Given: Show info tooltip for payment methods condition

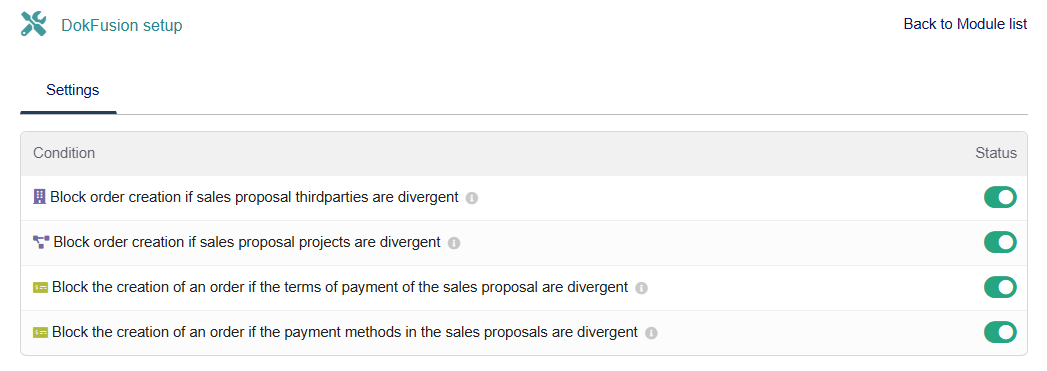Looking at the screenshot, I should [x=651, y=333].
